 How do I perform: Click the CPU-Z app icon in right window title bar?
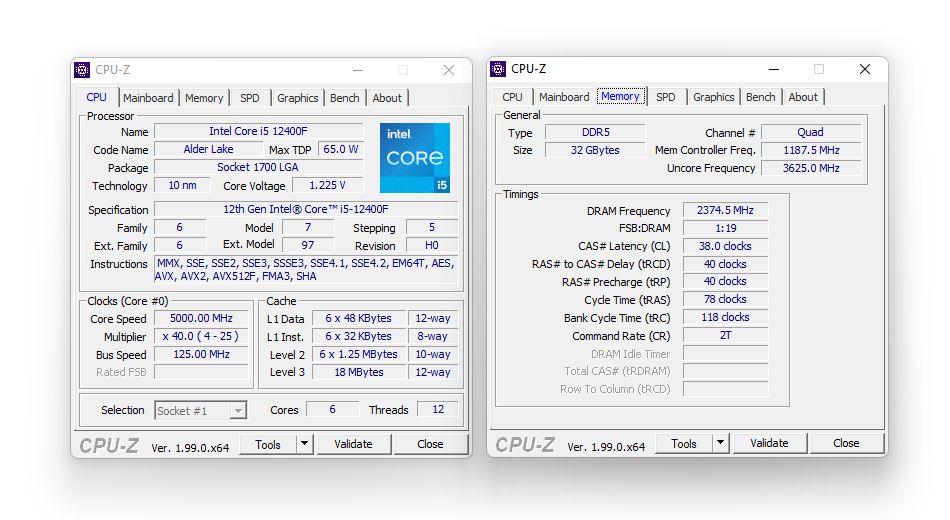[x=498, y=69]
